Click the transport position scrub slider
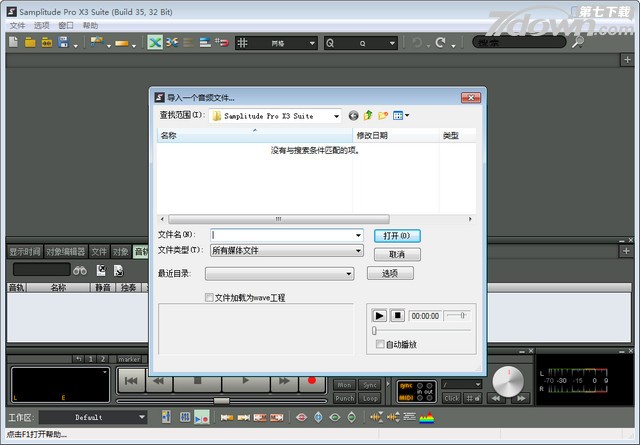640x445 pixels. coord(222,400)
